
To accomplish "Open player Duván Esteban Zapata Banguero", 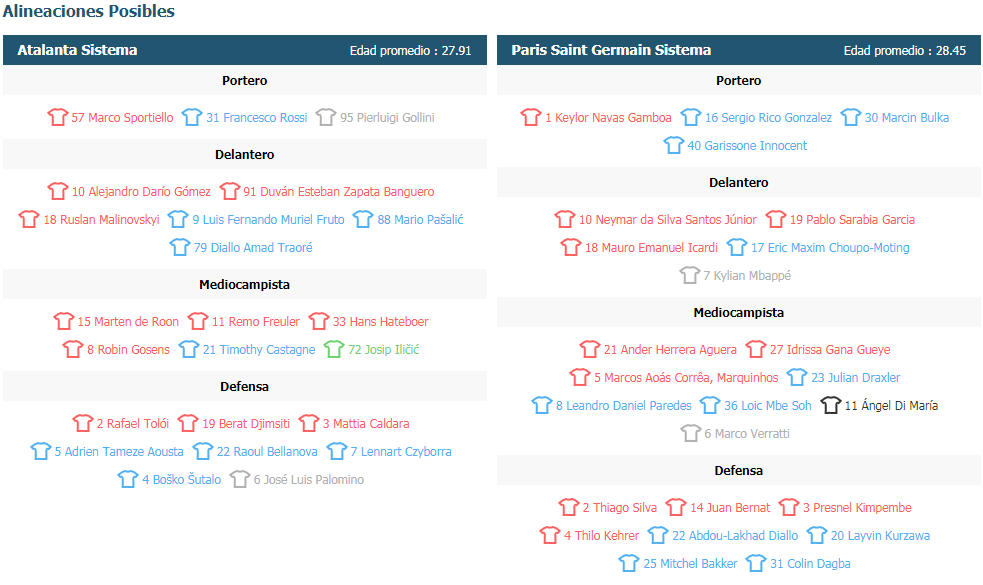I will [339, 192].
